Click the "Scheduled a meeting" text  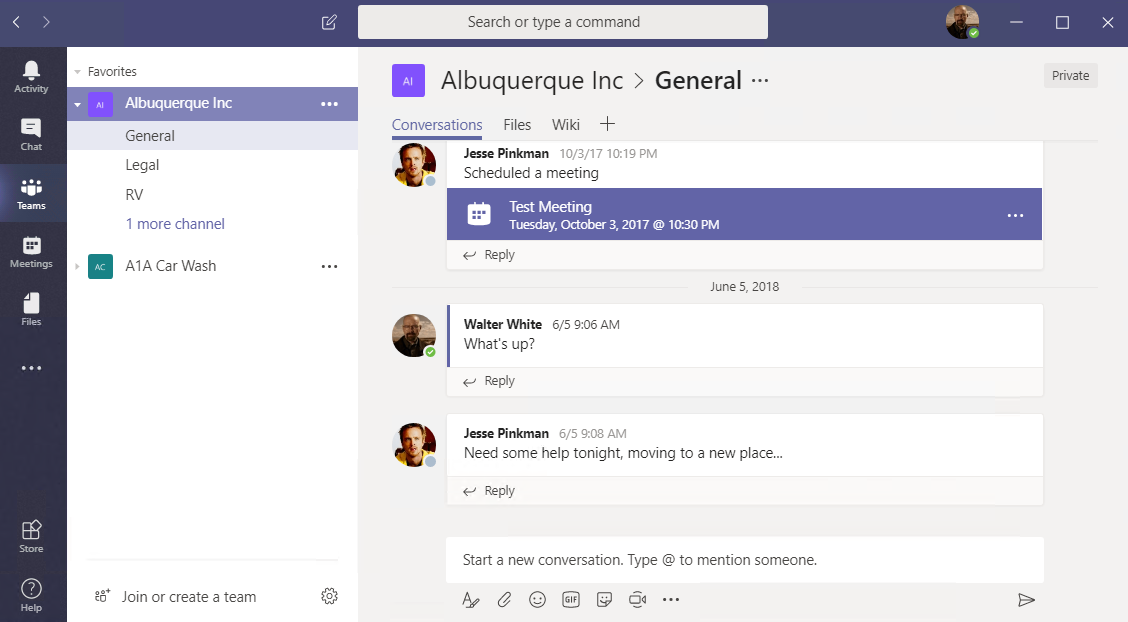point(531,173)
